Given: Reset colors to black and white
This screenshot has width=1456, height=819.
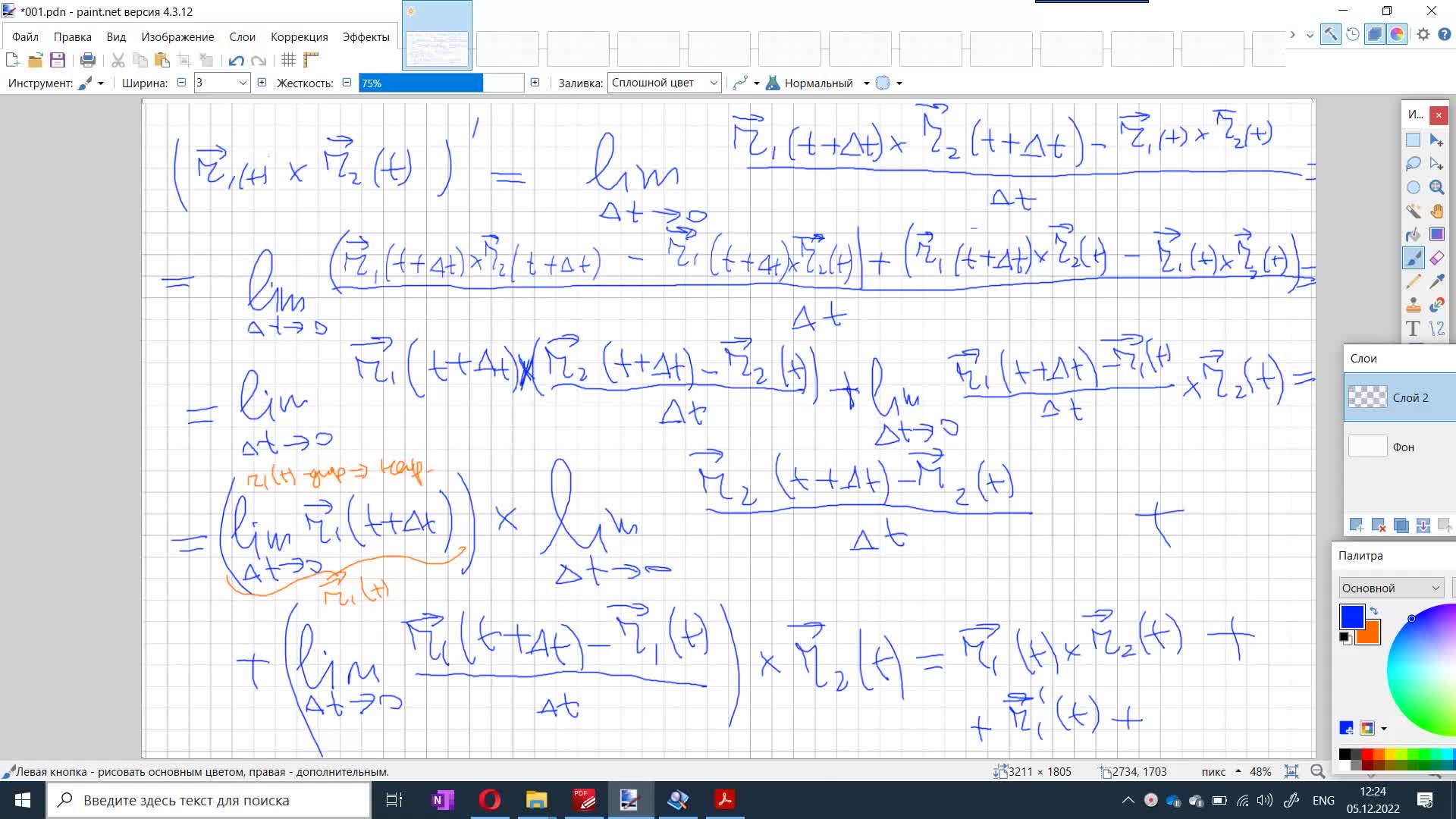Looking at the screenshot, I should tap(1345, 638).
